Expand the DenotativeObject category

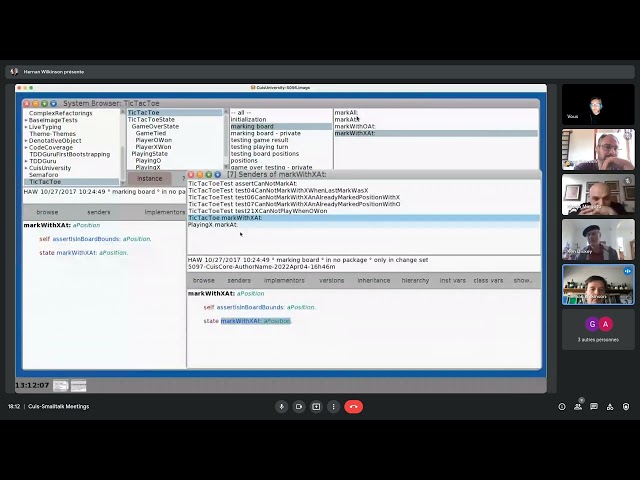(x=26, y=141)
